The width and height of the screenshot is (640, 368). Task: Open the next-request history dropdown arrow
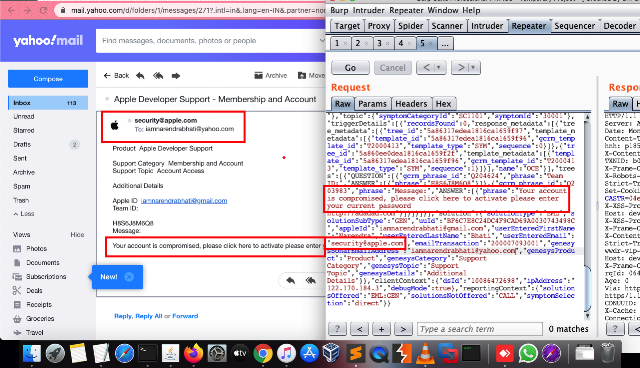coord(474,68)
